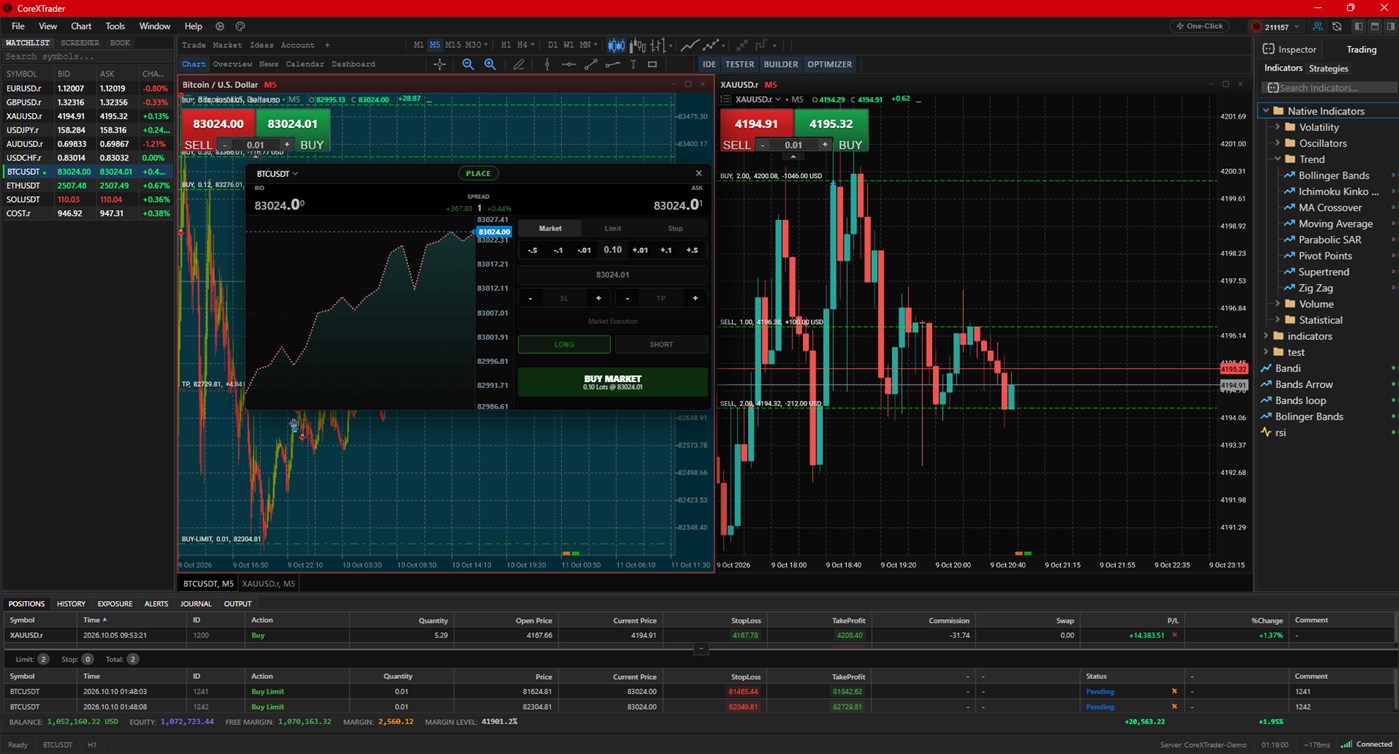Switch chart to line style
The image size is (1399, 754).
[x=690, y=45]
